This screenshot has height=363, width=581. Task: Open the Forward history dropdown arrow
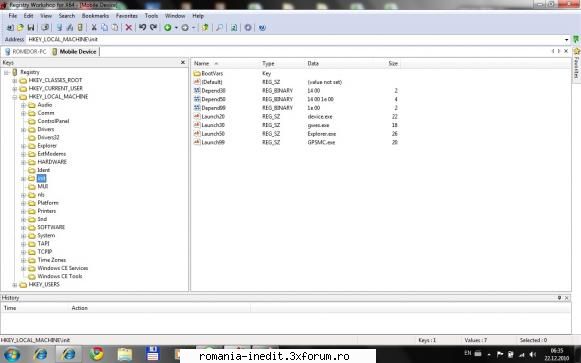click(x=193, y=28)
